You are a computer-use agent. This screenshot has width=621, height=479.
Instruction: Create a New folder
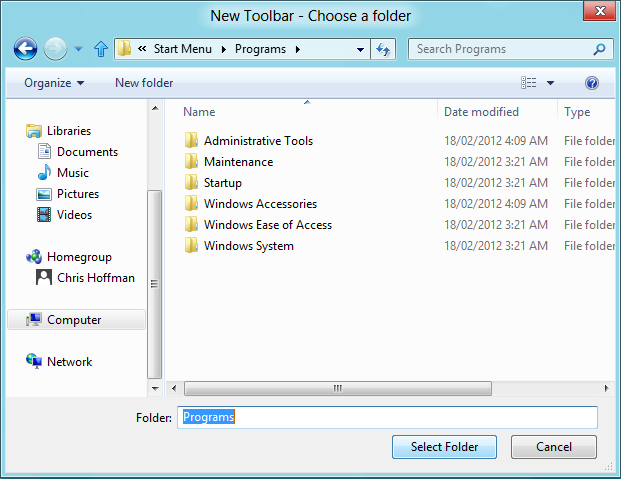tap(144, 83)
